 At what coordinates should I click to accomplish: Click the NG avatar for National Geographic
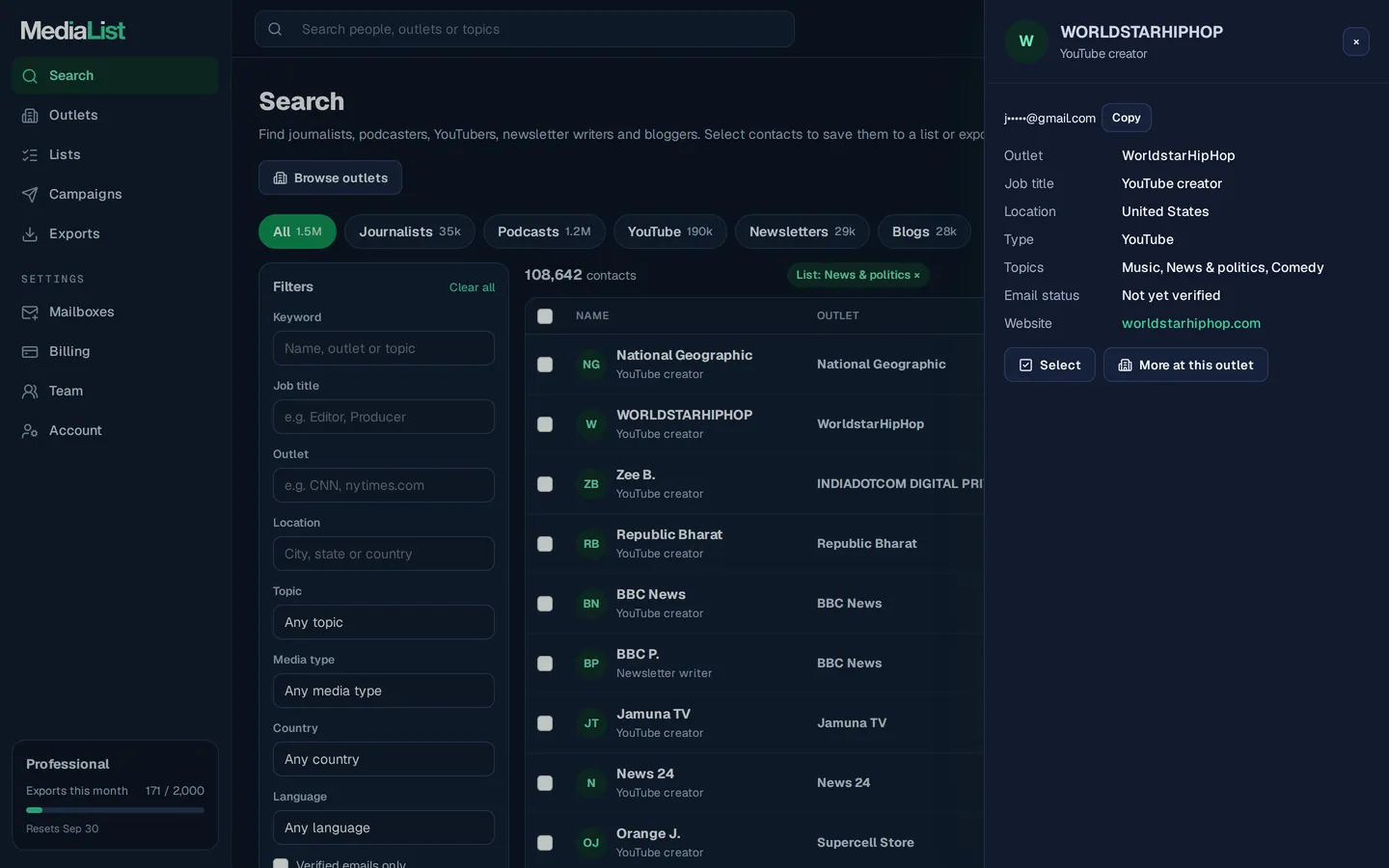[591, 365]
